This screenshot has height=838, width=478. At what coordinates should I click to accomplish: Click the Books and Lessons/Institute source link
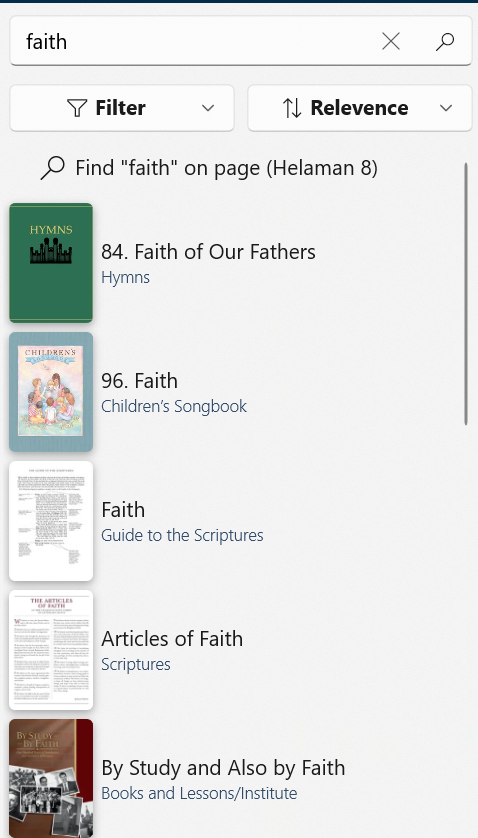[x=199, y=793]
